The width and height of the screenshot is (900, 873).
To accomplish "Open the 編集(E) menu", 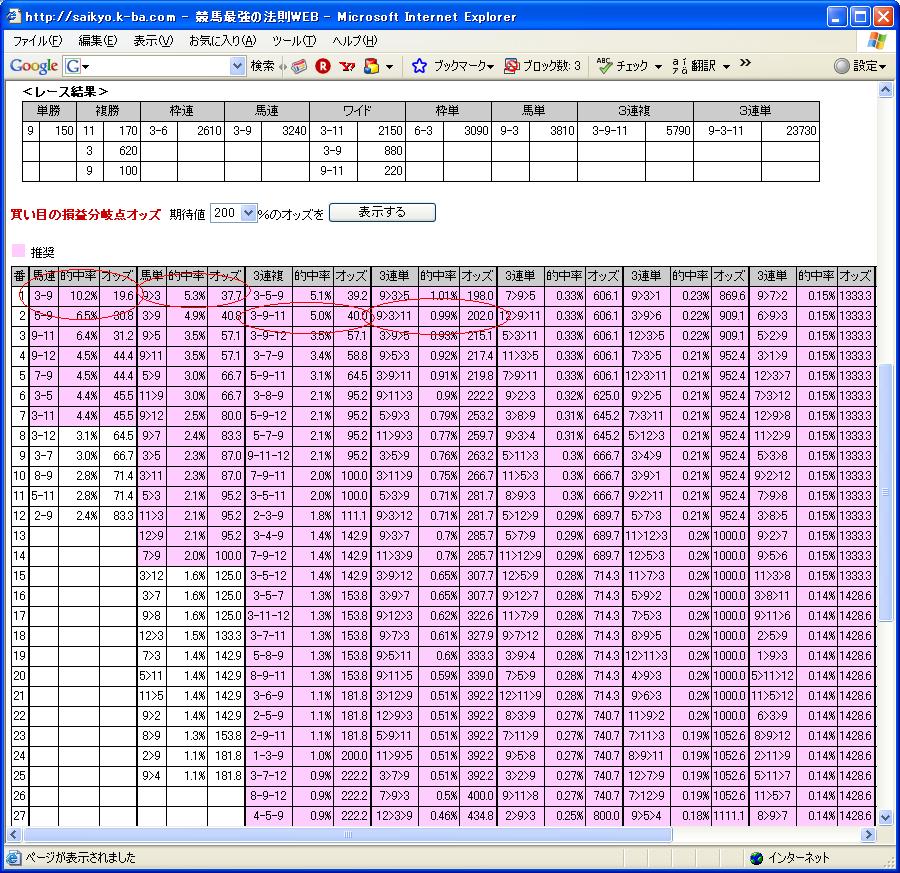I will (98, 41).
